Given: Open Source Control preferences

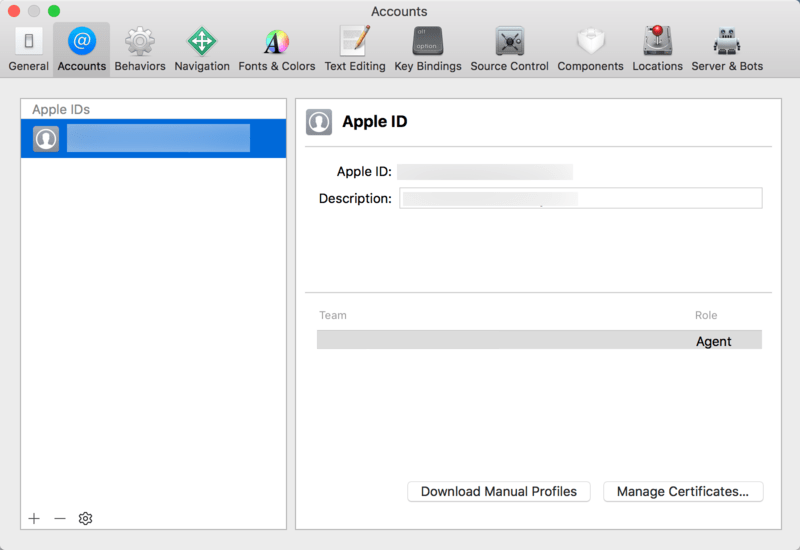Looking at the screenshot, I should (x=509, y=49).
